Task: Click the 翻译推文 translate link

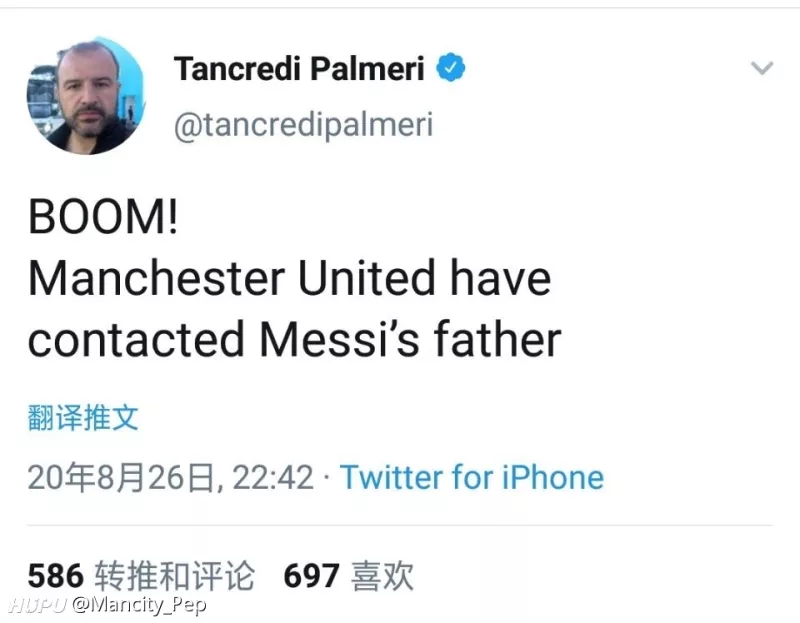Action: (81, 419)
